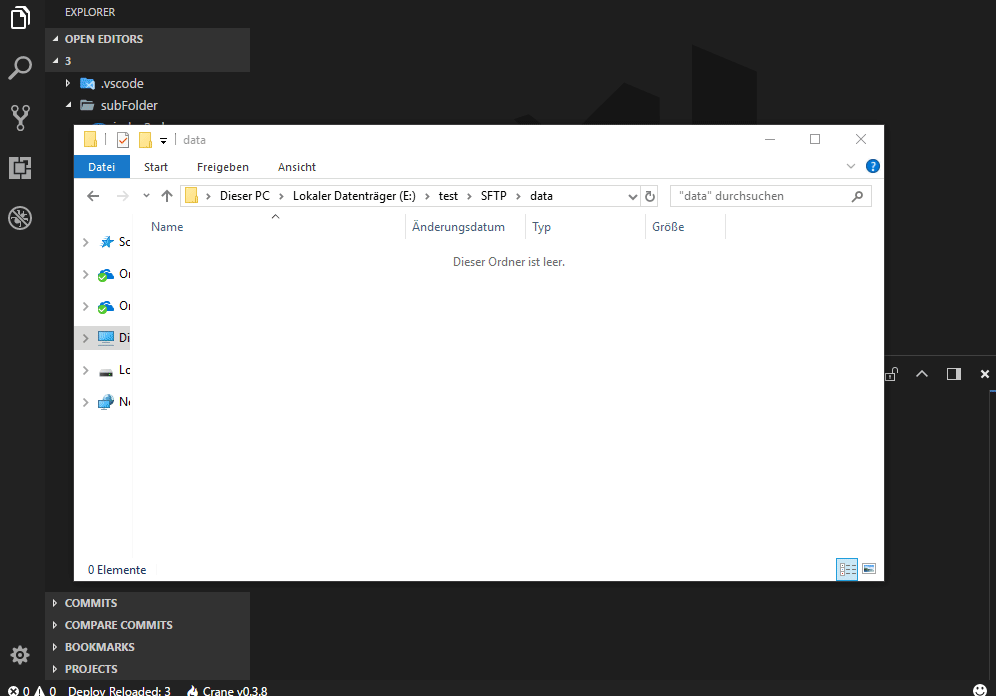
Task: Open the Start ribbon tab
Action: point(156,167)
